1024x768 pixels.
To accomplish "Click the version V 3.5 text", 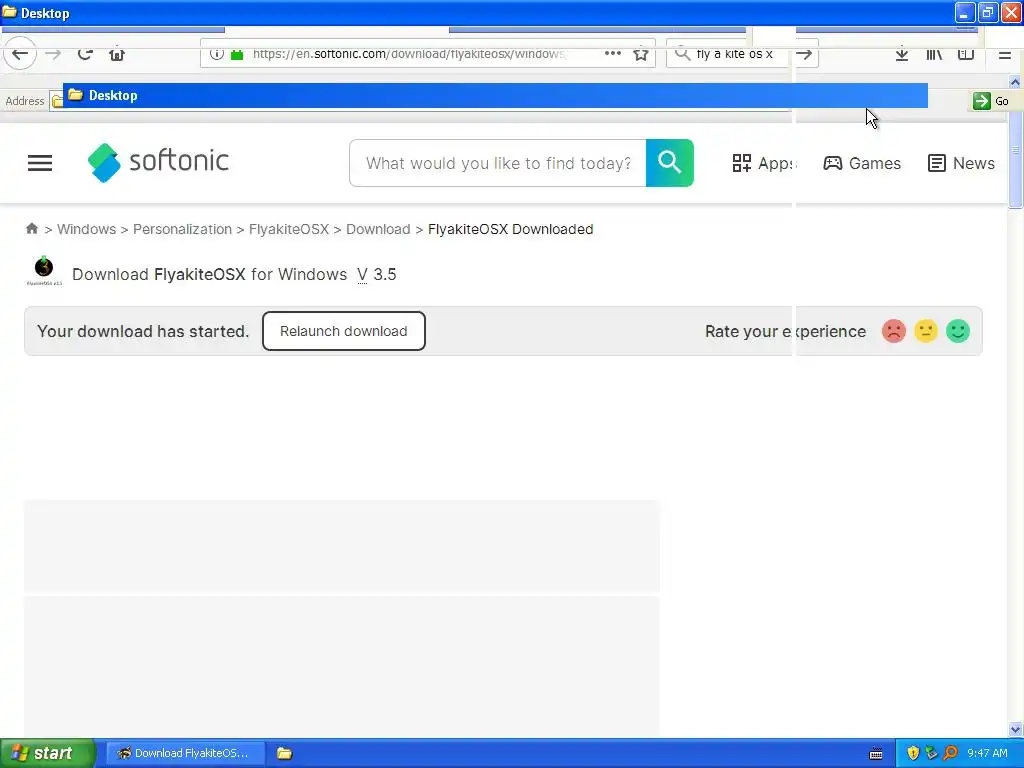I will pos(377,274).
